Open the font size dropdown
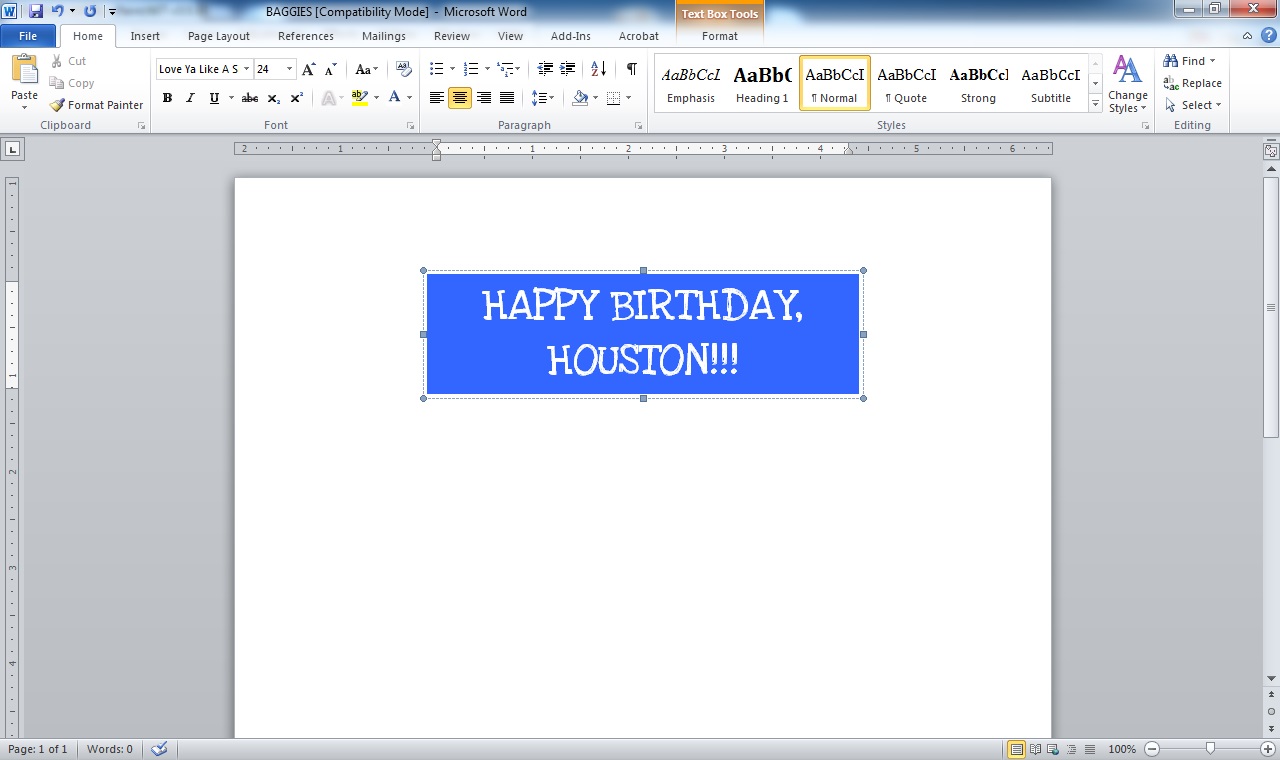Screen dimensions: 1280x760 point(290,69)
